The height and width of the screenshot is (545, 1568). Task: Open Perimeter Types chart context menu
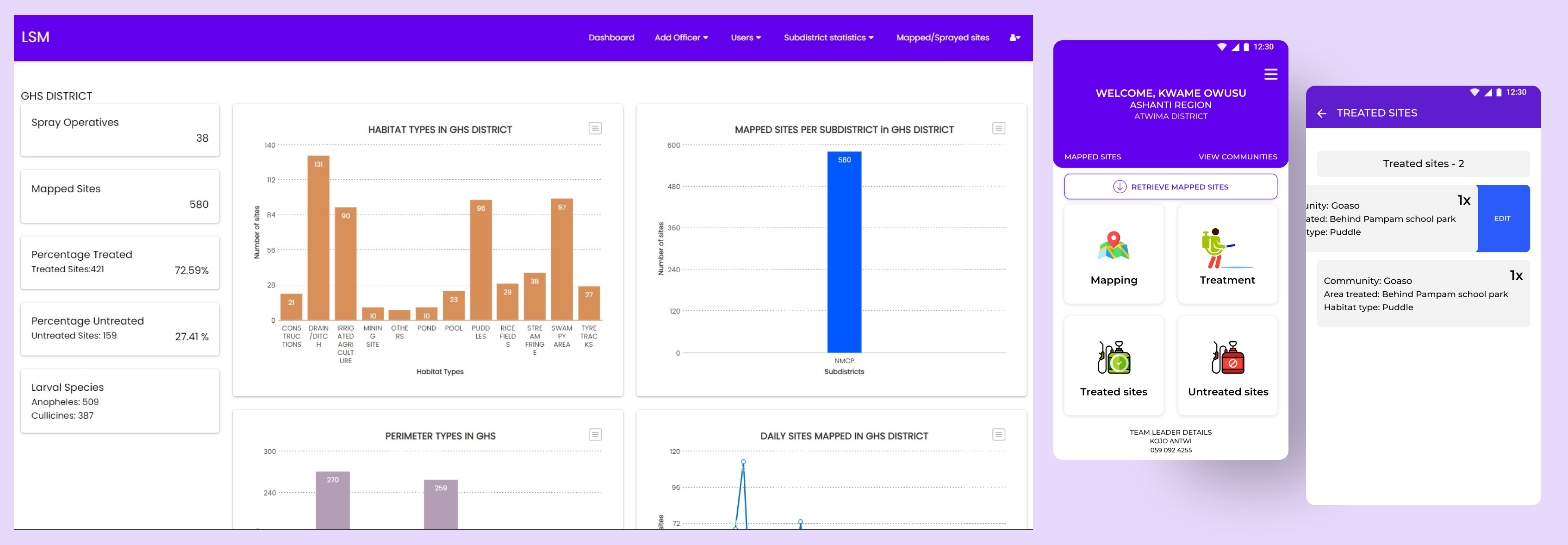pos(595,435)
